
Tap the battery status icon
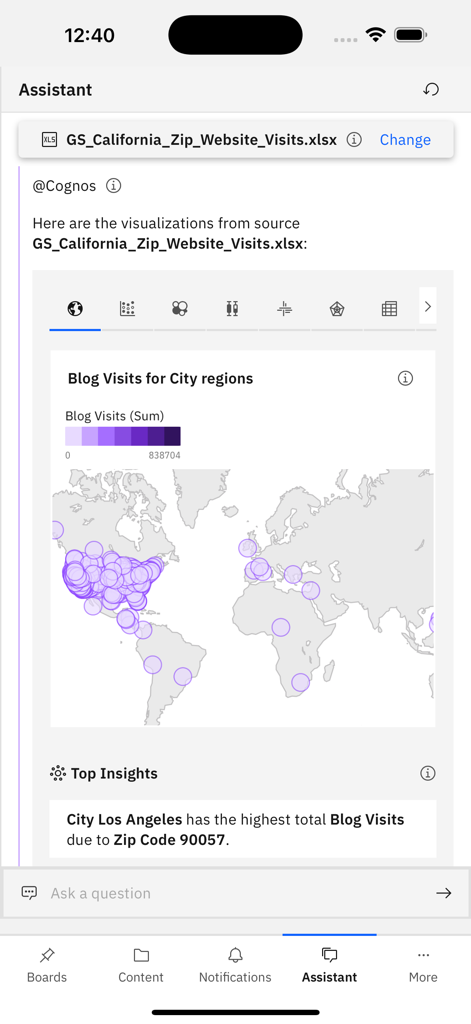coord(411,35)
